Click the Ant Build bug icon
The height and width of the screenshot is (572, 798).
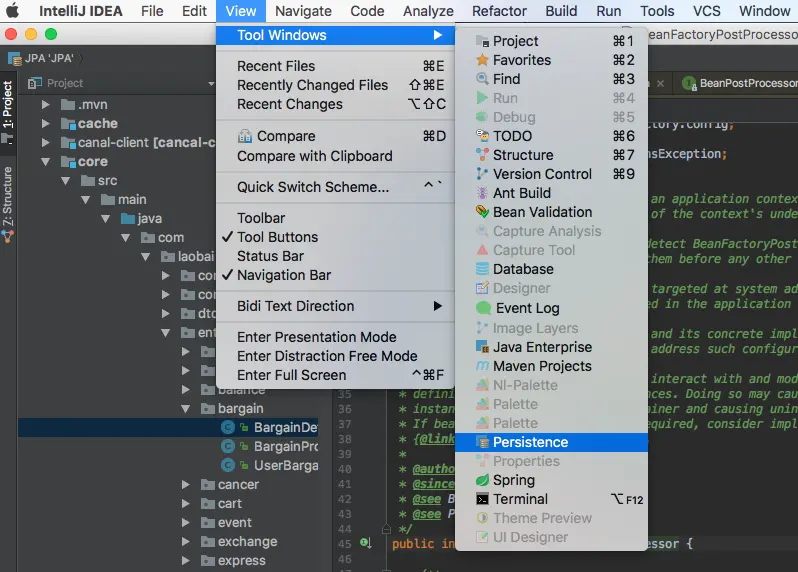482,193
